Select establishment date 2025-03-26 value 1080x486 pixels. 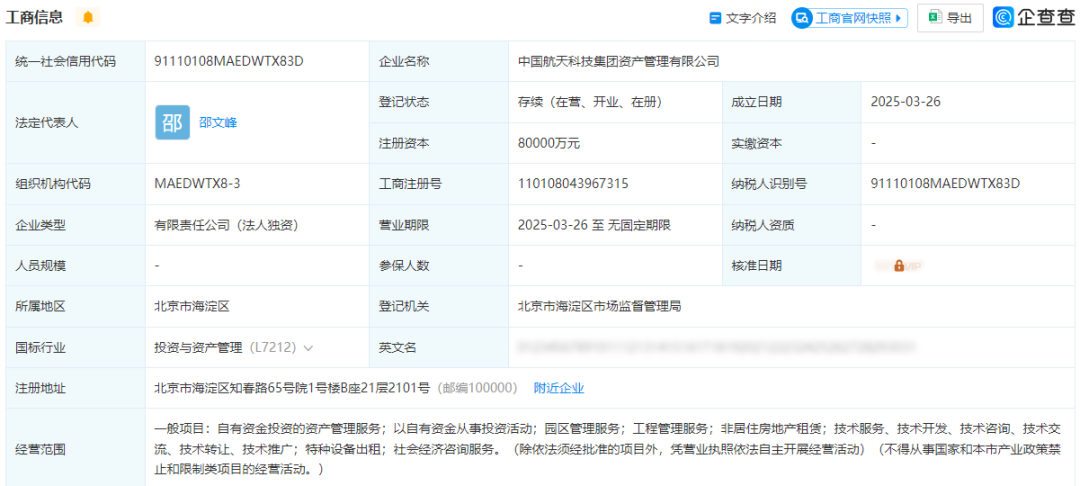906,102
